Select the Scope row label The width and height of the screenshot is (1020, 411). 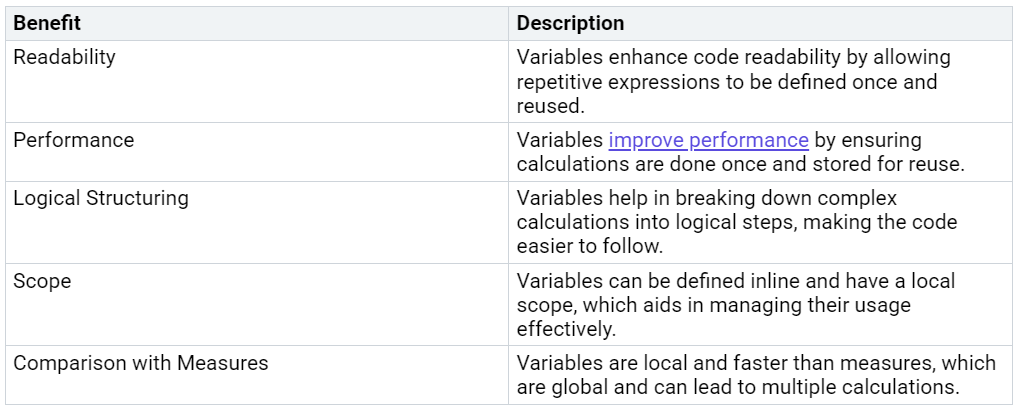pyautogui.click(x=42, y=281)
